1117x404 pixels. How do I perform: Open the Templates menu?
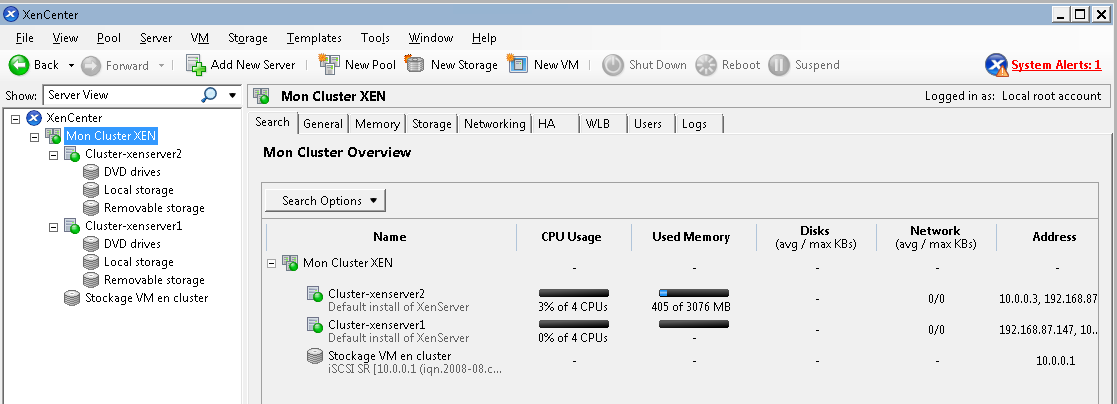coord(314,38)
